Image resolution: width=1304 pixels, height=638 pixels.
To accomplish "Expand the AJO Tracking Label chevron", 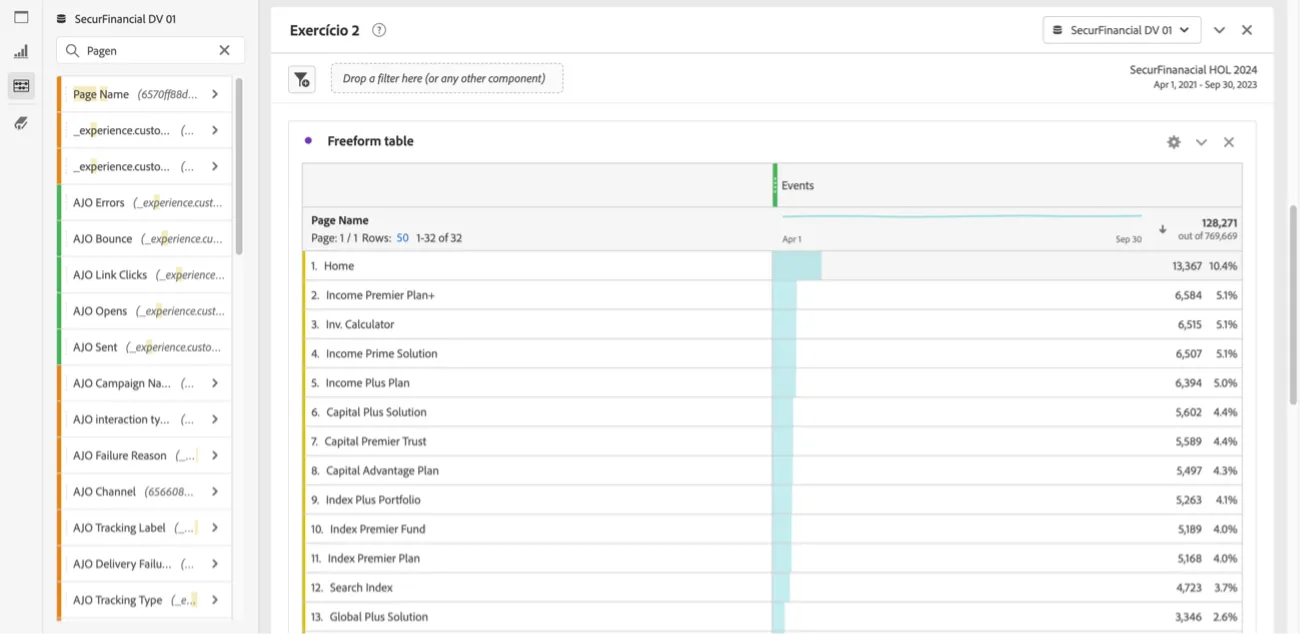I will pos(215,527).
